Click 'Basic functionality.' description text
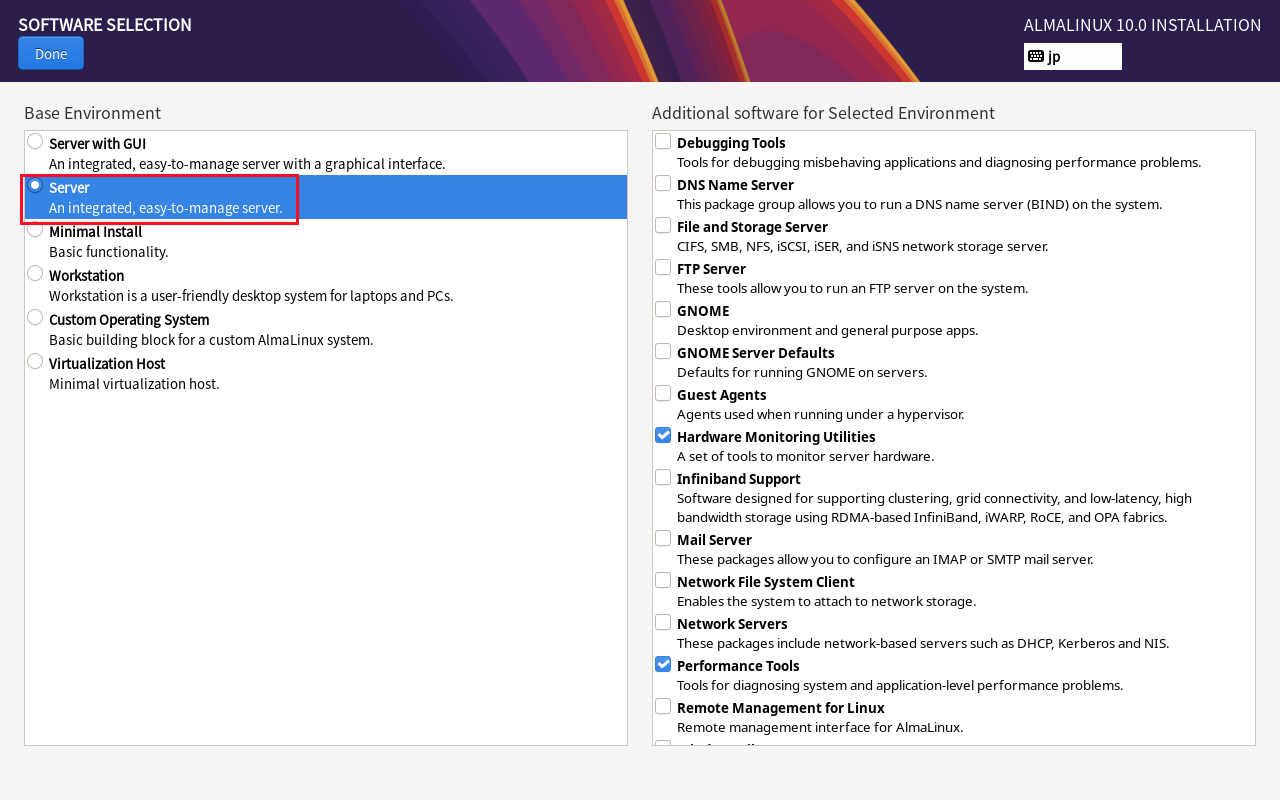The width and height of the screenshot is (1280, 800). [109, 252]
